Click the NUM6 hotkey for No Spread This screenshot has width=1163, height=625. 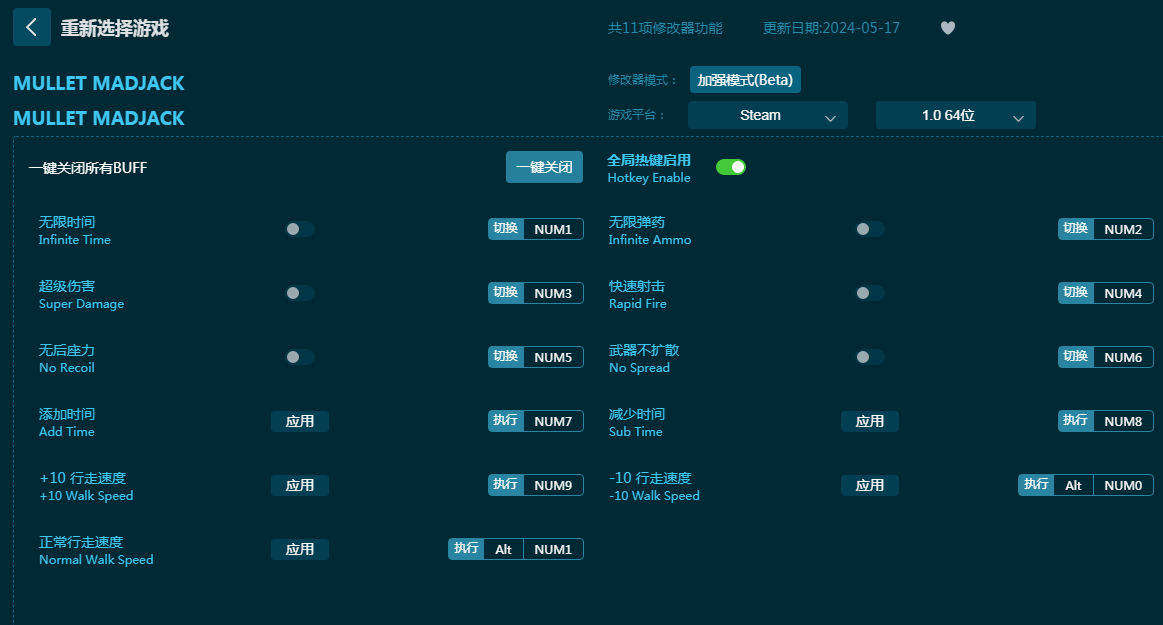coord(1123,357)
